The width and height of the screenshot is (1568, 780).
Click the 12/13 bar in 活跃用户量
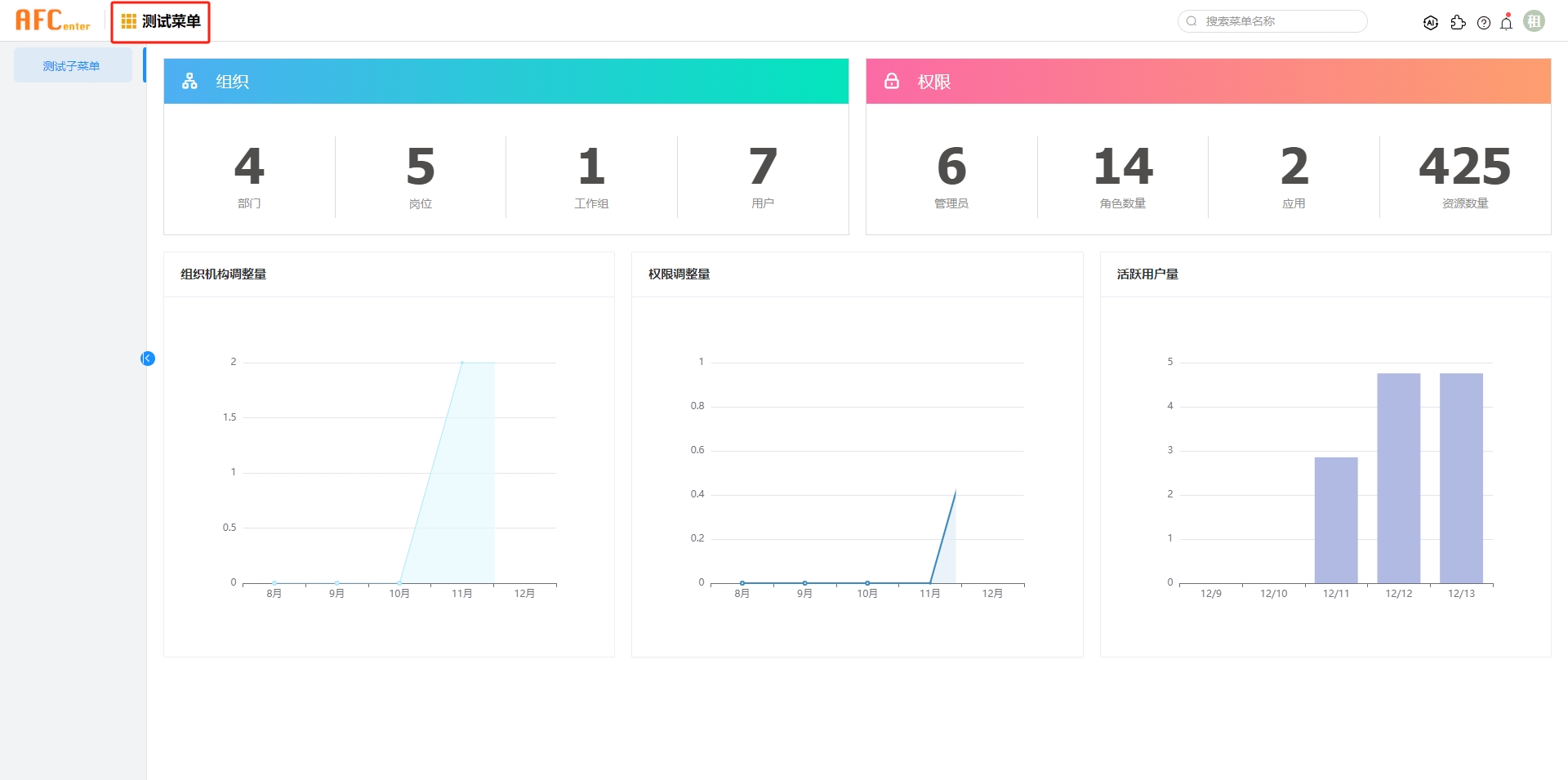tap(1461, 478)
